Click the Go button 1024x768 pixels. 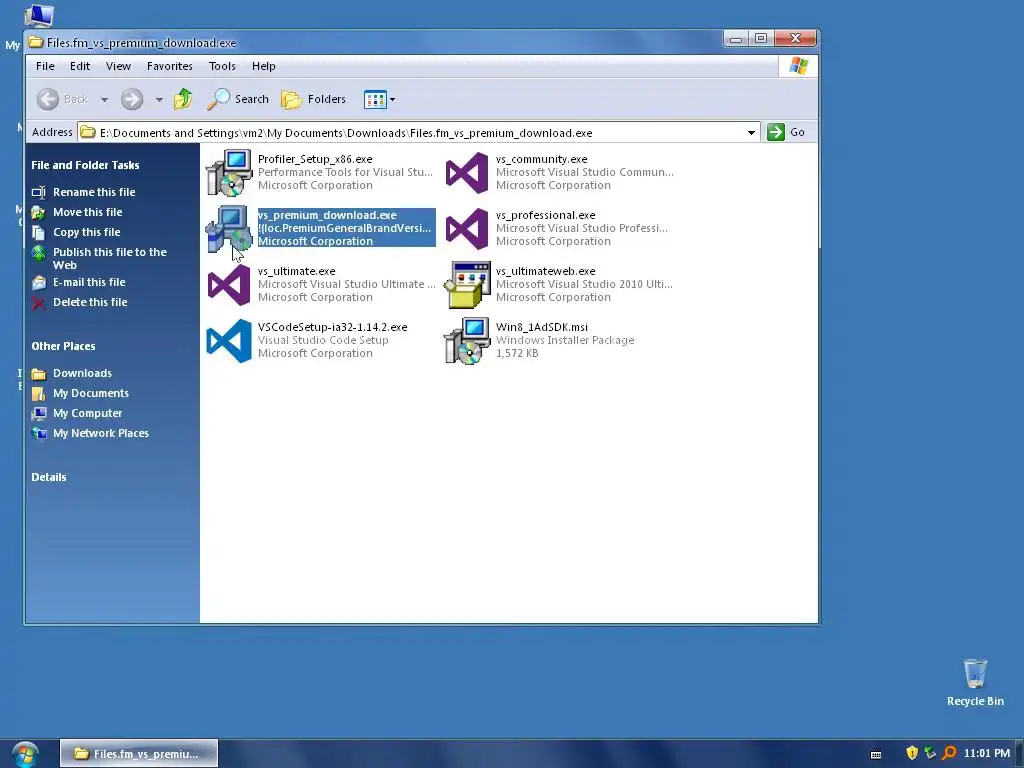tap(786, 132)
